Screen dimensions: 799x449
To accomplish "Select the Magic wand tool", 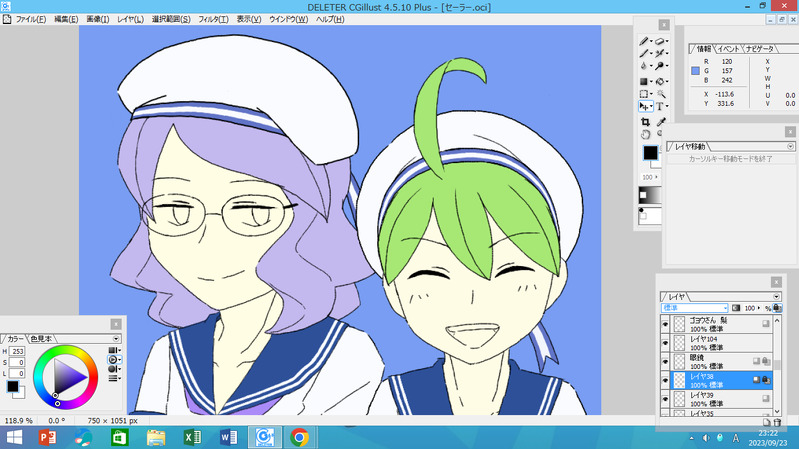I will 661,94.
